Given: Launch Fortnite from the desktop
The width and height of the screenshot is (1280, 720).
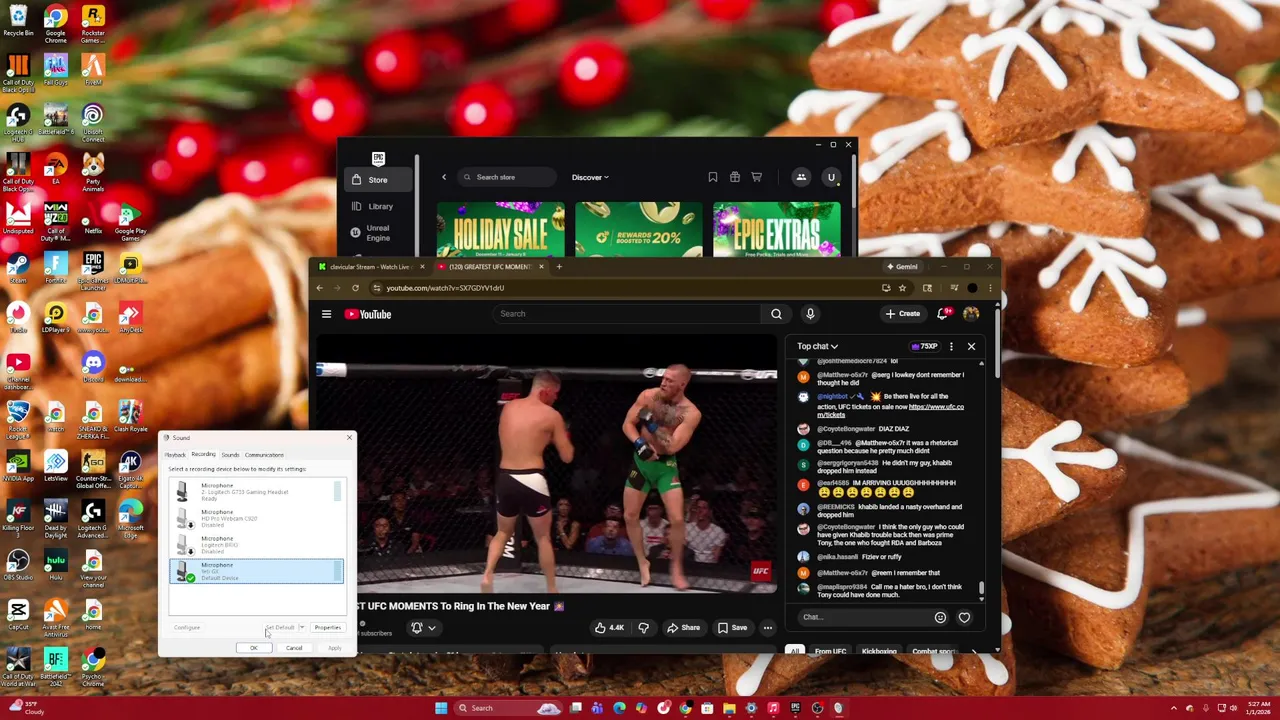Looking at the screenshot, I should coord(55,268).
